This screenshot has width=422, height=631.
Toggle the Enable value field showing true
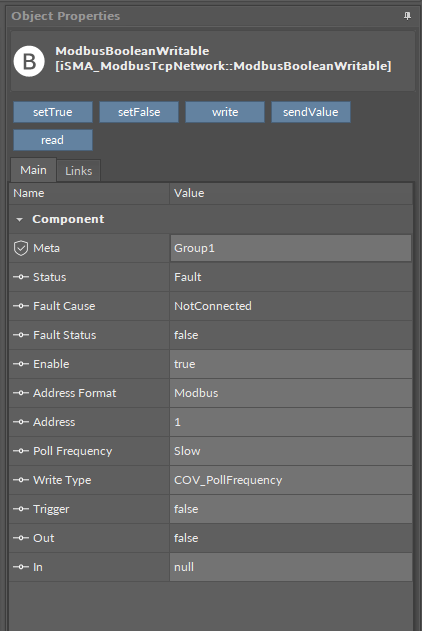coord(291,364)
